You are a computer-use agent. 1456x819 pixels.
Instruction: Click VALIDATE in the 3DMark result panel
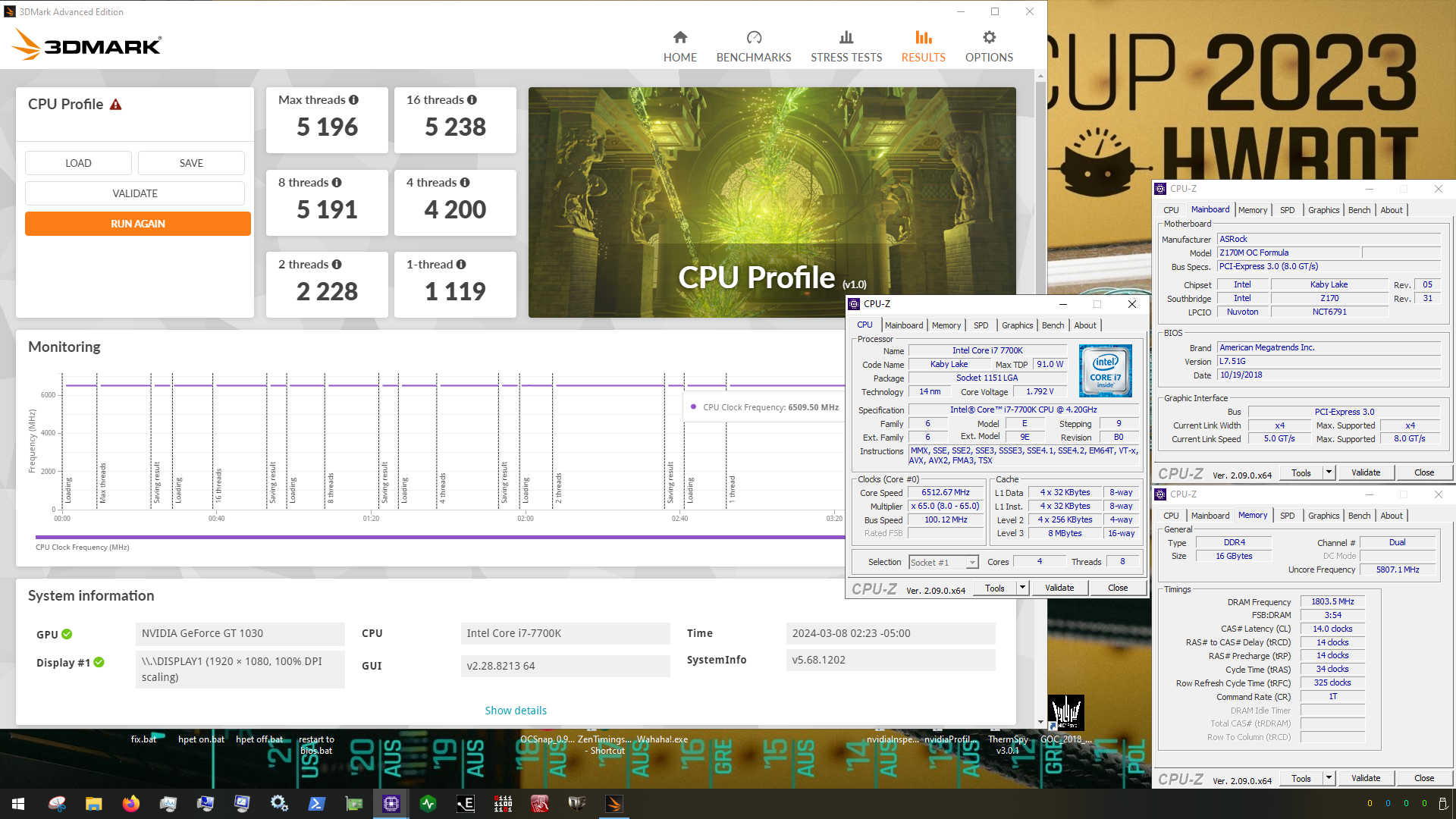tap(135, 193)
